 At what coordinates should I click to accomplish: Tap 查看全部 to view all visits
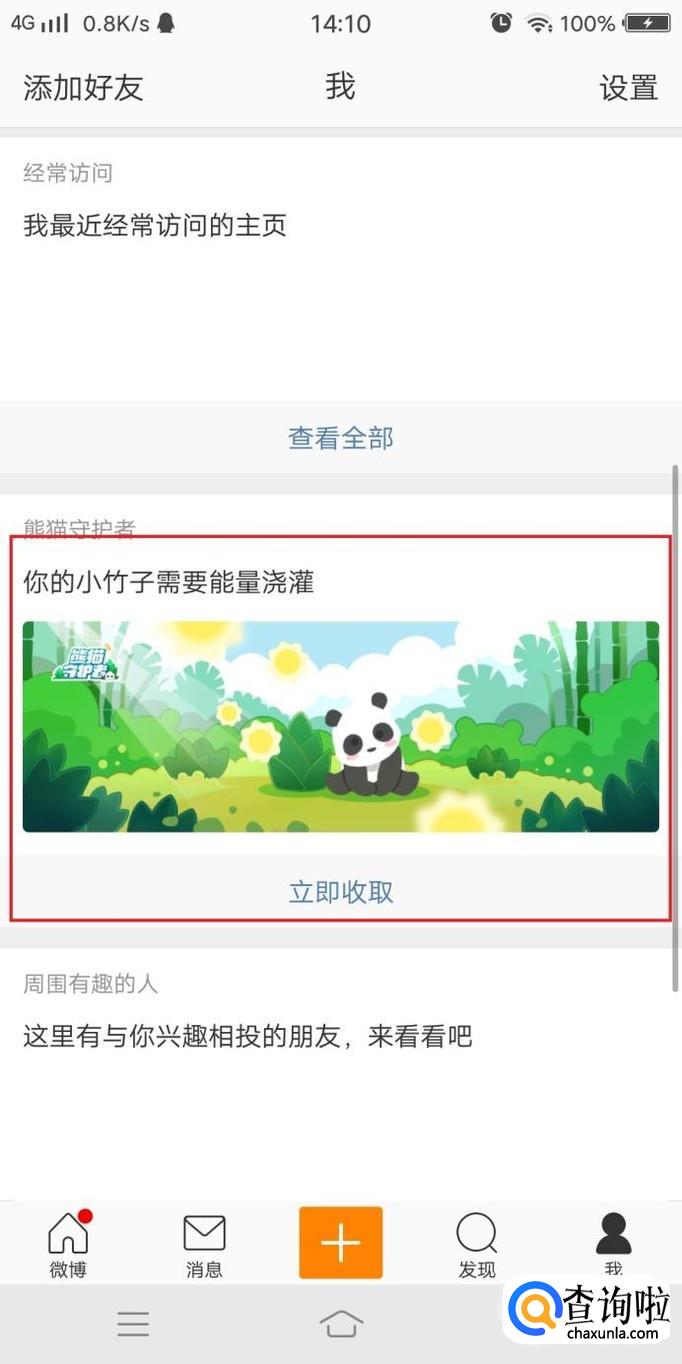[x=341, y=437]
